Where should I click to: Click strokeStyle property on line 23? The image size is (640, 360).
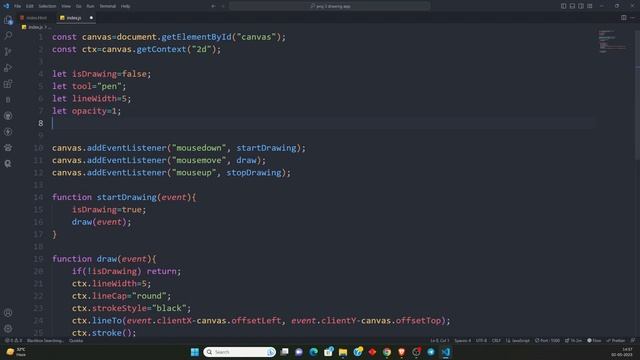[x=119, y=308]
